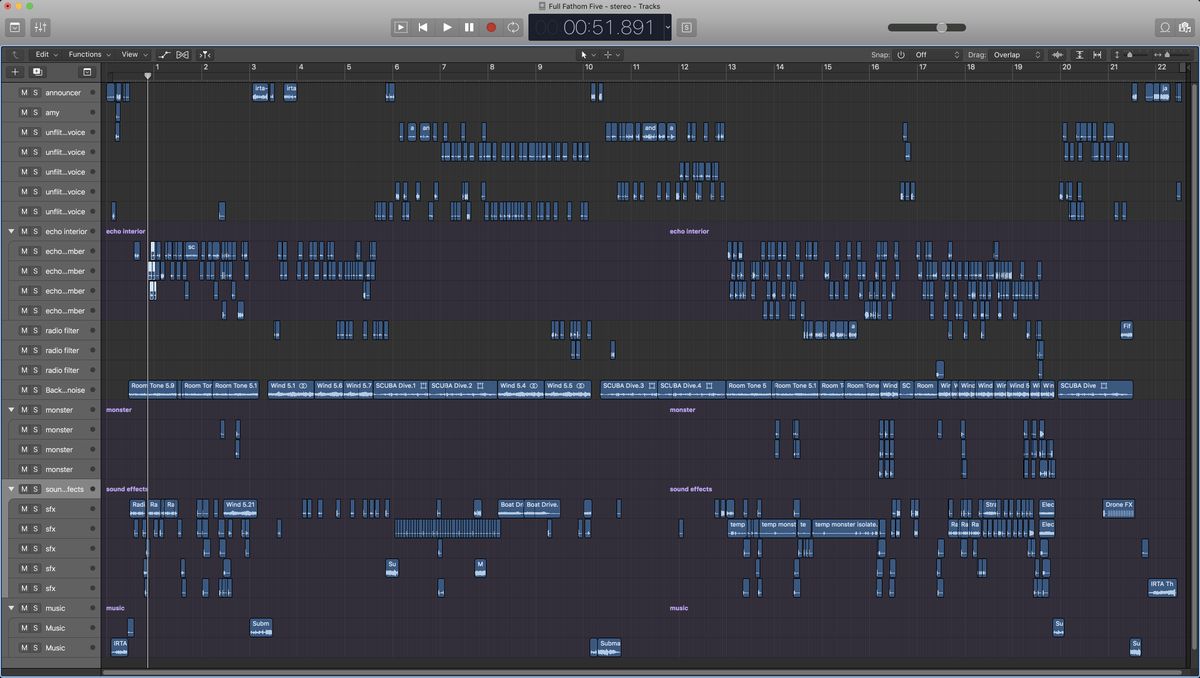Show automation with the curve icon
1200x678 pixels.
(165, 55)
